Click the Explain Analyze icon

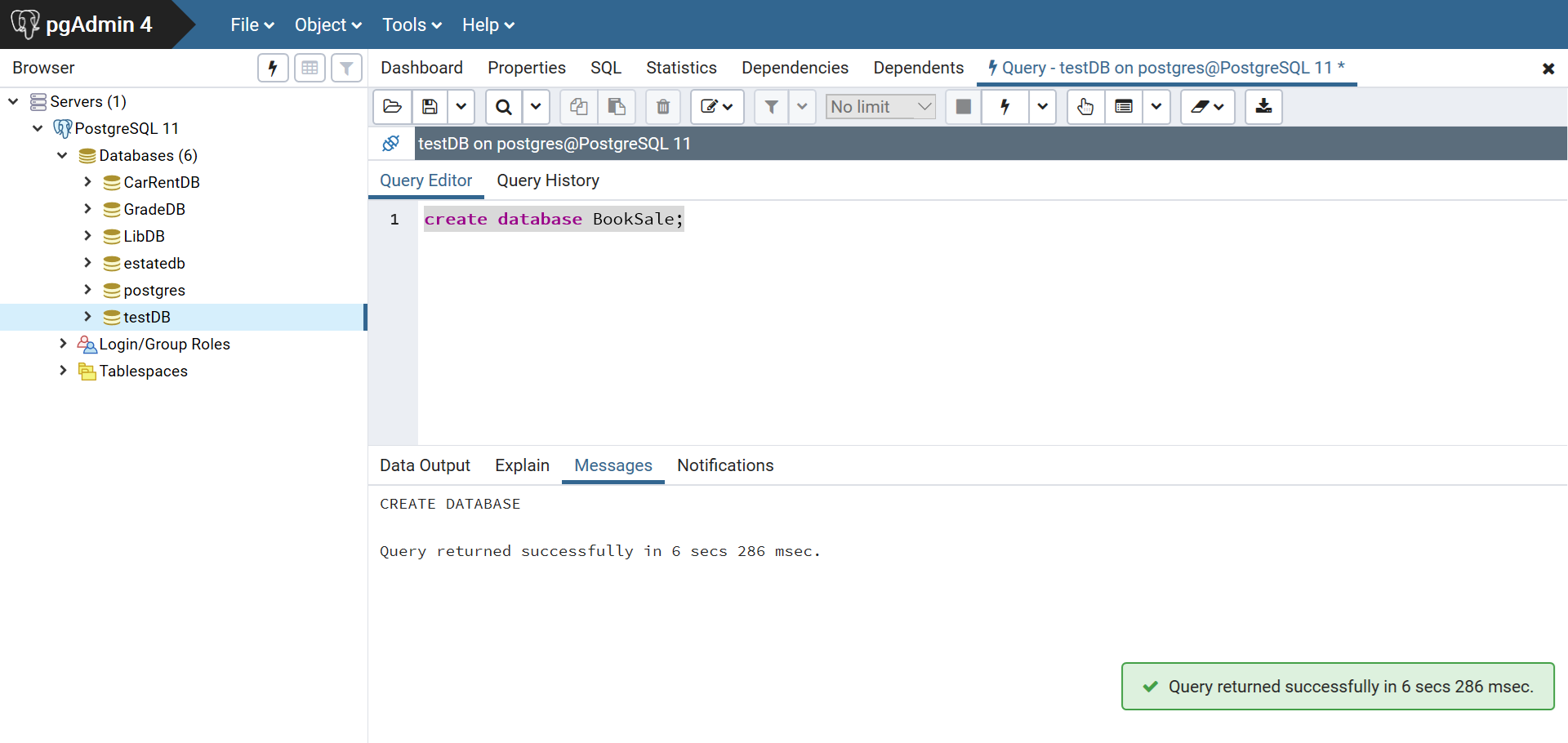[x=1124, y=107]
